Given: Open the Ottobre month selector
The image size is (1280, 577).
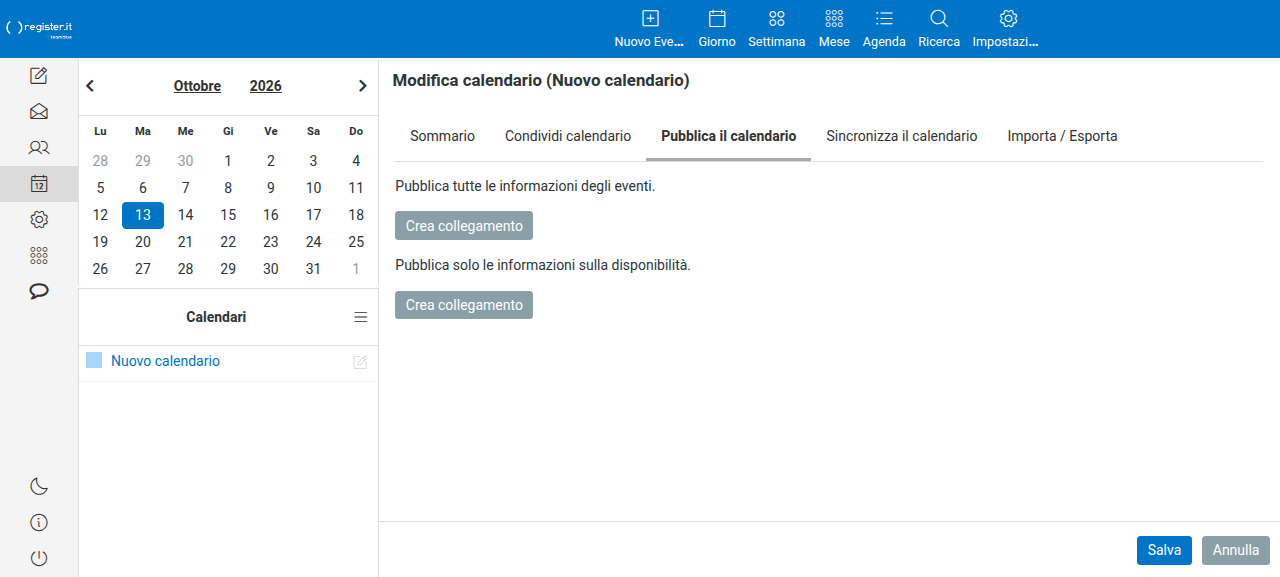Looking at the screenshot, I should [x=197, y=86].
